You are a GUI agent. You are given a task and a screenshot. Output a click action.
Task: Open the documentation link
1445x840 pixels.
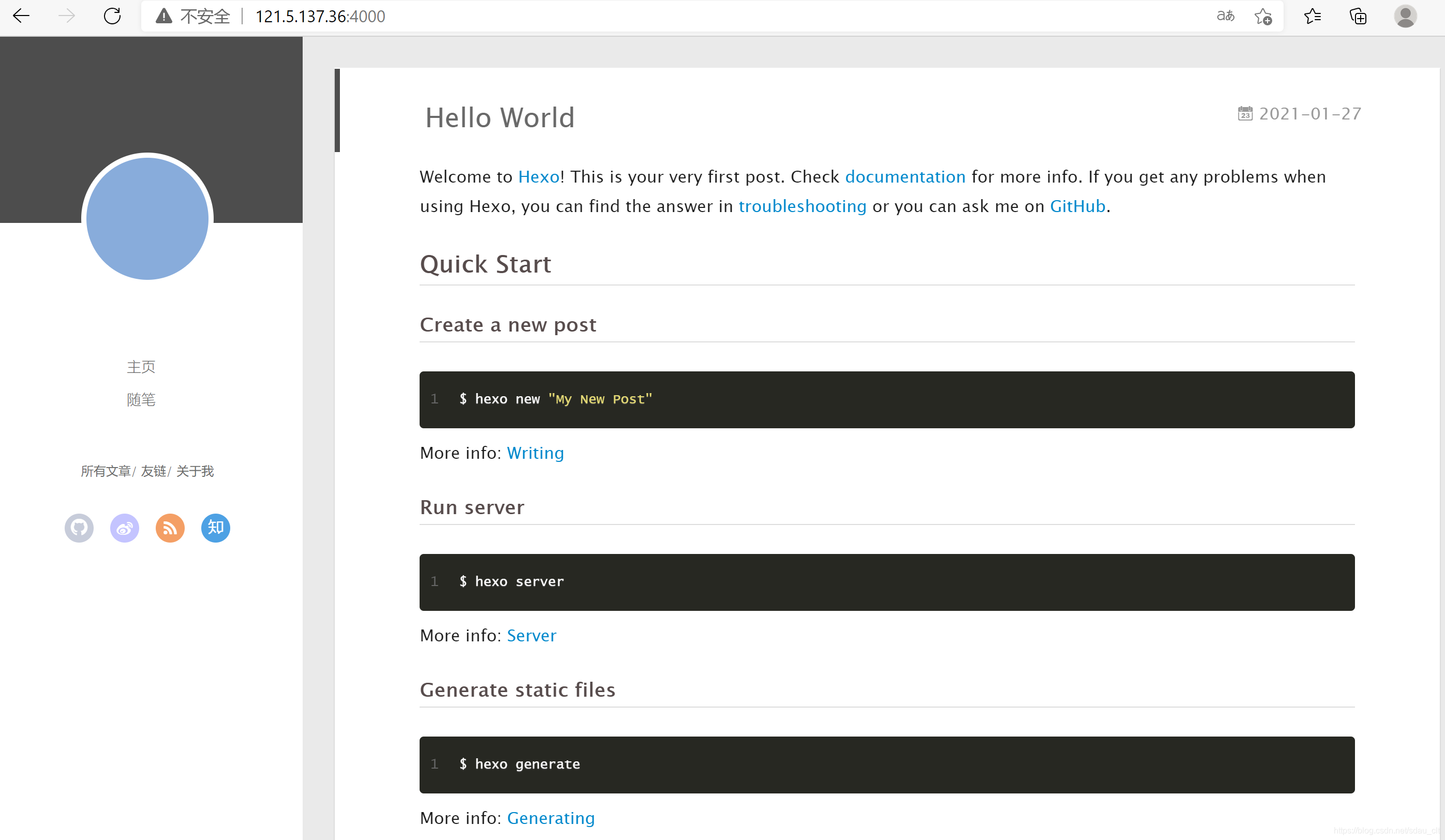coord(905,176)
